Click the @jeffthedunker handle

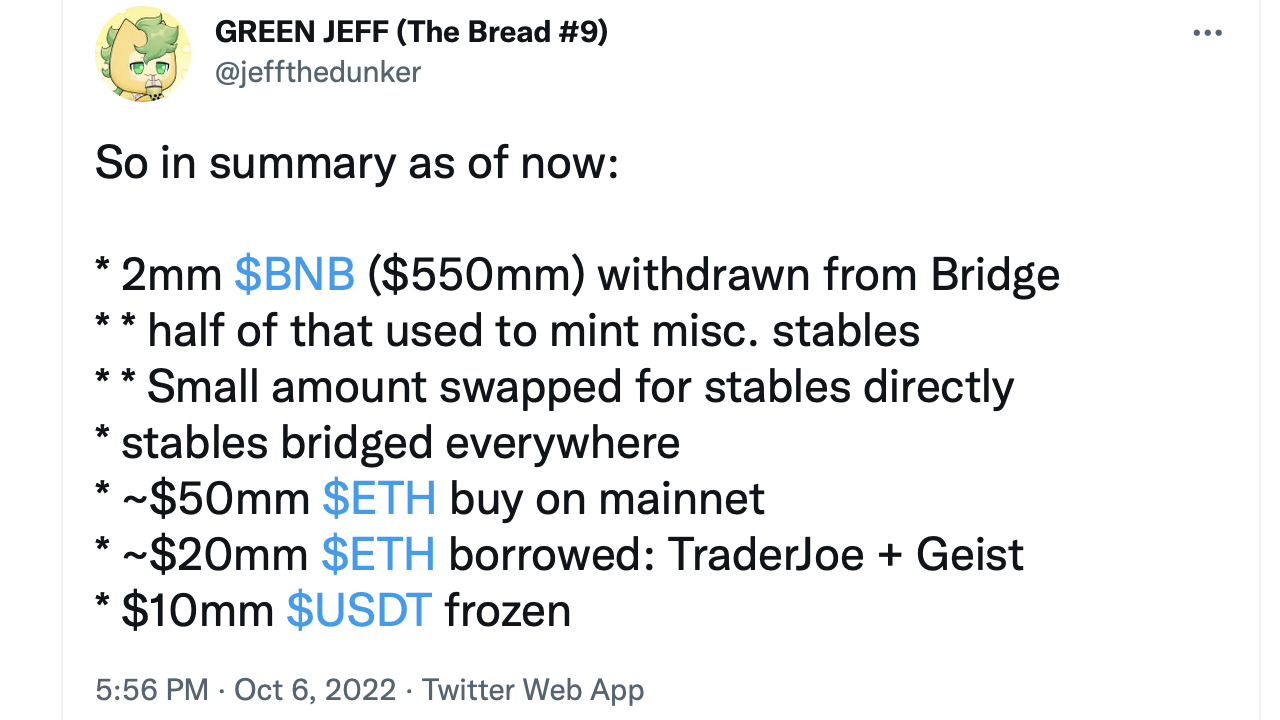pos(318,72)
